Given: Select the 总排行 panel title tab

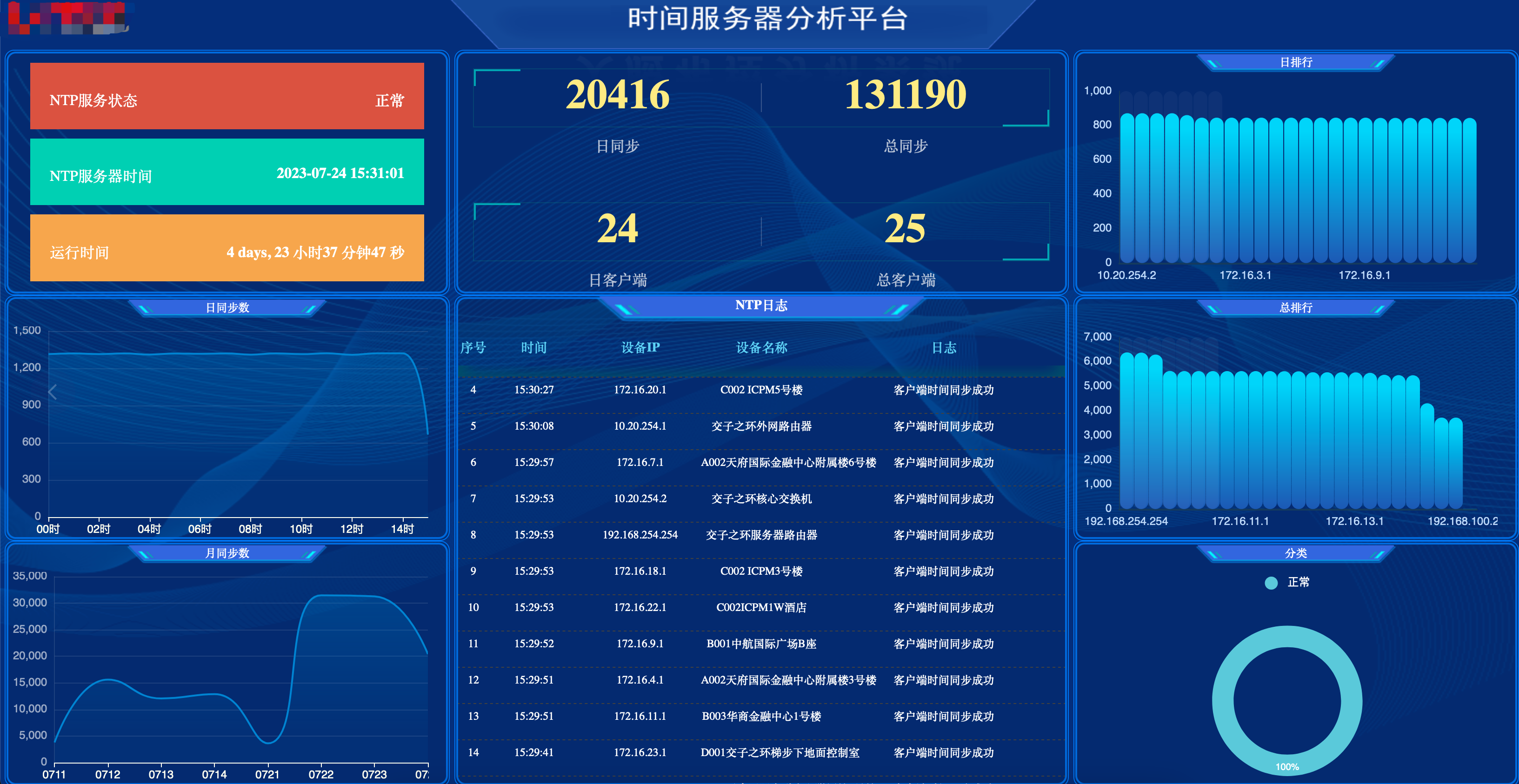Looking at the screenshot, I should (1295, 308).
